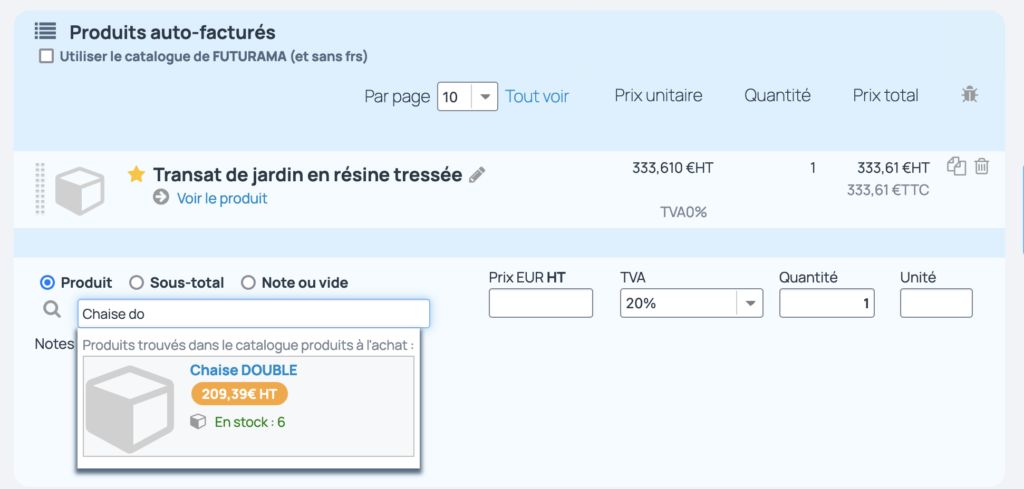This screenshot has width=1024, height=489.
Task: Click the Produits auto-facturés heading
Action: 172,32
